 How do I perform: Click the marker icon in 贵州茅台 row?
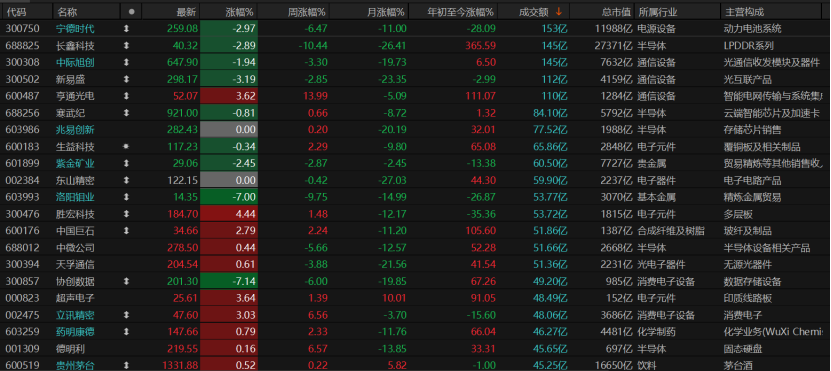pos(126,366)
